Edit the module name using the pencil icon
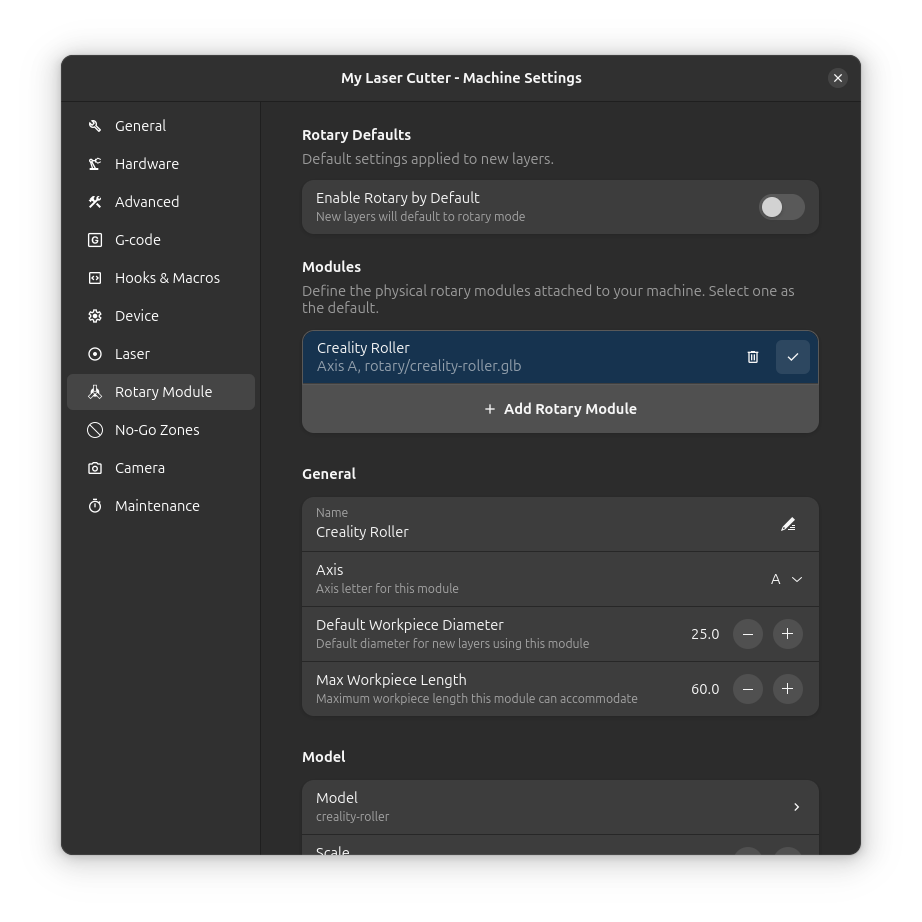 788,524
